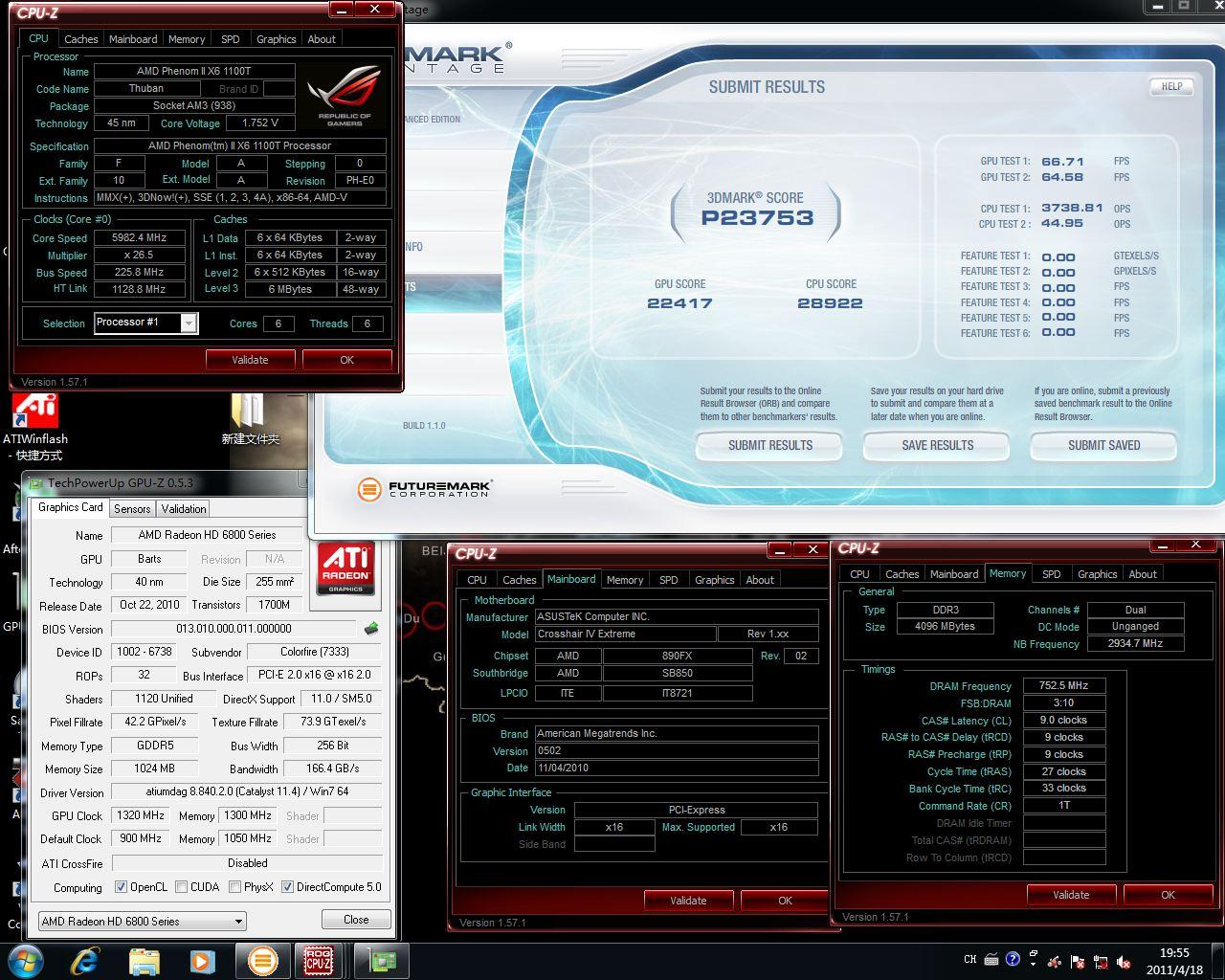The height and width of the screenshot is (980, 1225).
Task: Click the SUBMIT RESULTS button
Action: [x=769, y=445]
